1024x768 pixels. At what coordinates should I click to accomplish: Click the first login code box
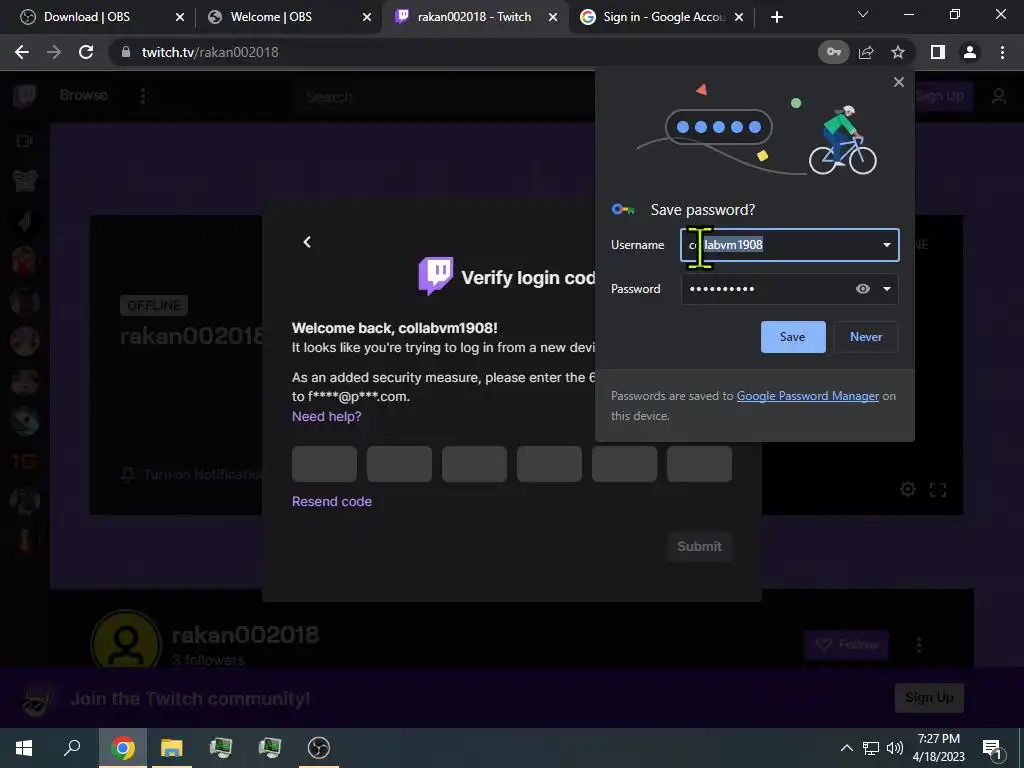click(x=325, y=464)
